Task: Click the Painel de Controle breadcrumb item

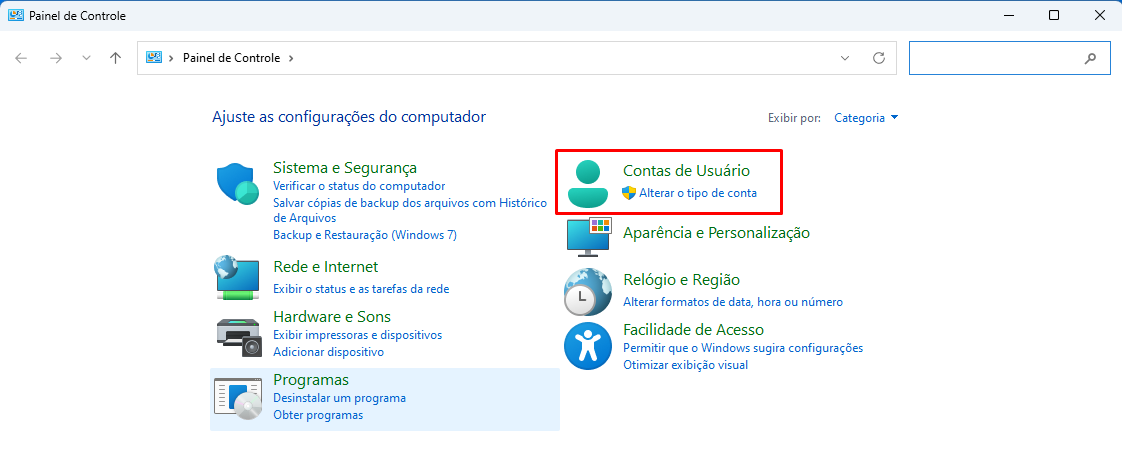Action: pyautogui.click(x=232, y=58)
